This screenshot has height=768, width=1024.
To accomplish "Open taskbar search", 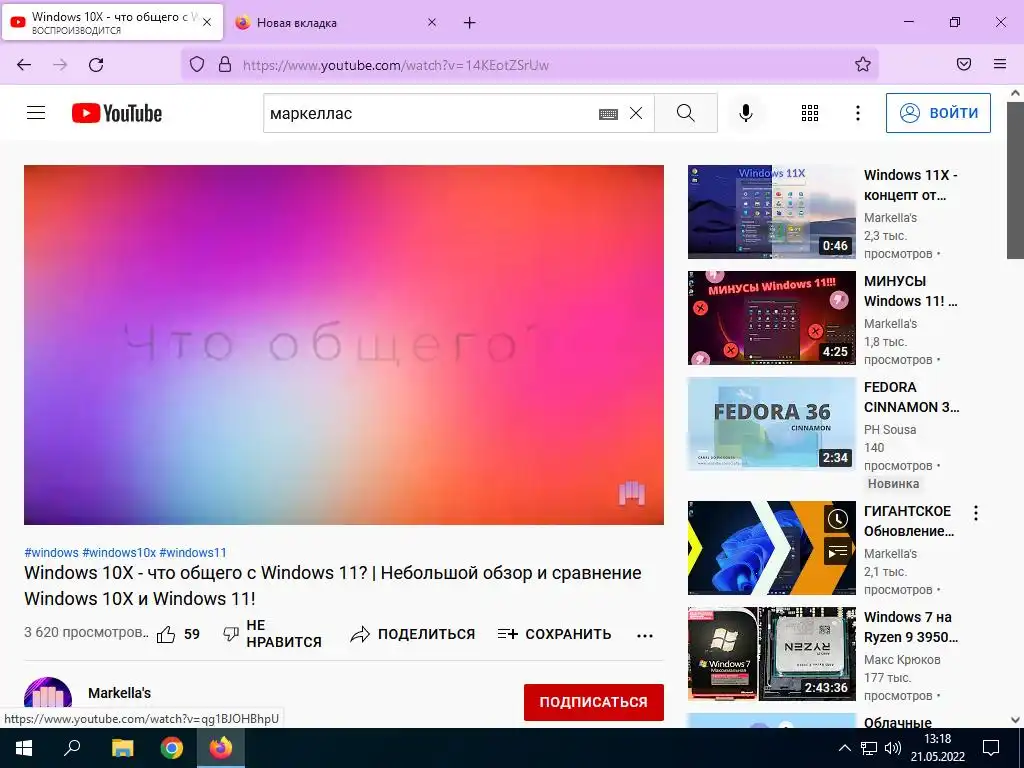I will pyautogui.click(x=72, y=748).
